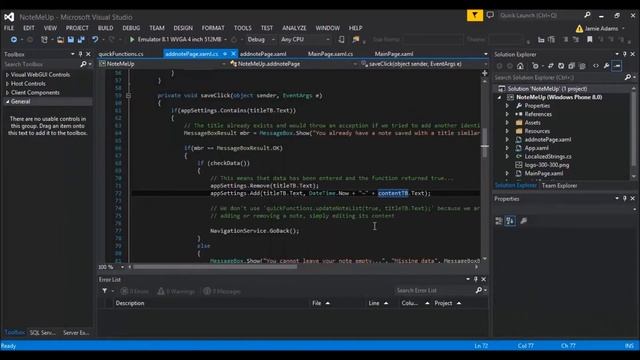This screenshot has width=640, height=360.
Task: Expand the Assets folder node
Action: (507, 122)
